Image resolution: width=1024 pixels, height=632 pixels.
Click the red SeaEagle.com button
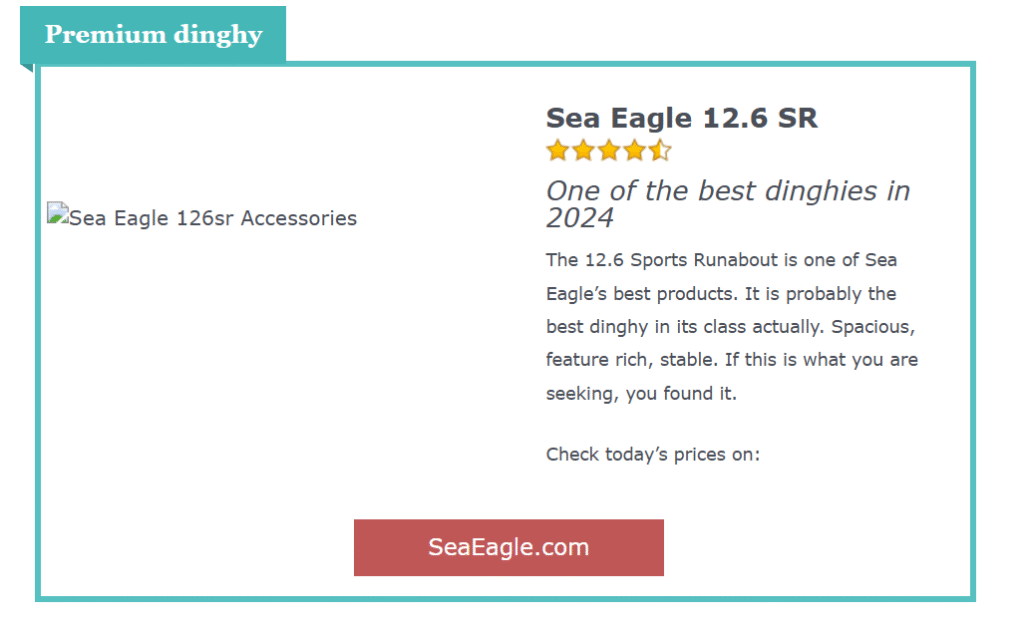tap(508, 547)
